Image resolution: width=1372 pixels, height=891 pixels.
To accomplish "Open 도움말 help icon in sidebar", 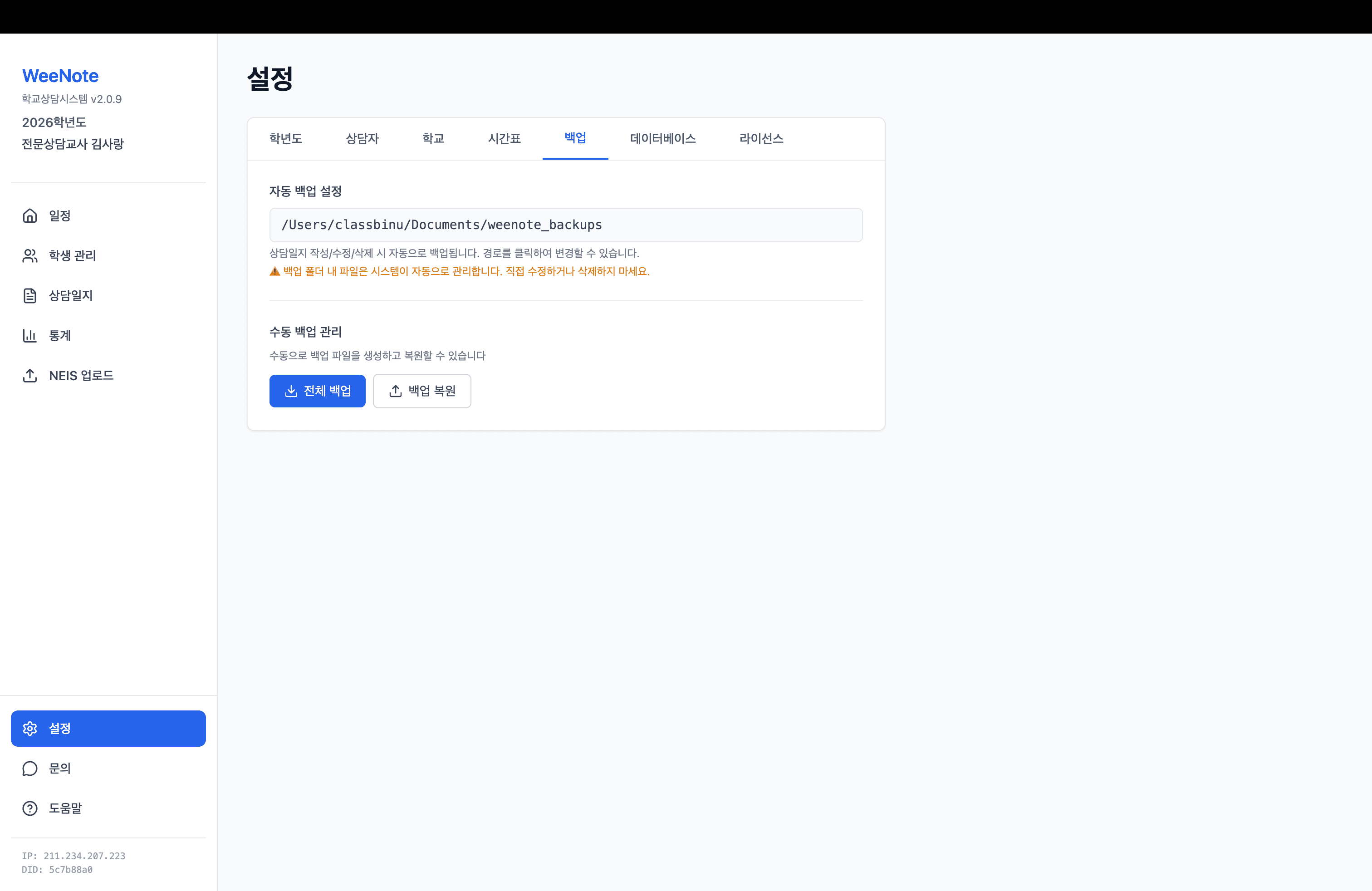I will 30,808.
